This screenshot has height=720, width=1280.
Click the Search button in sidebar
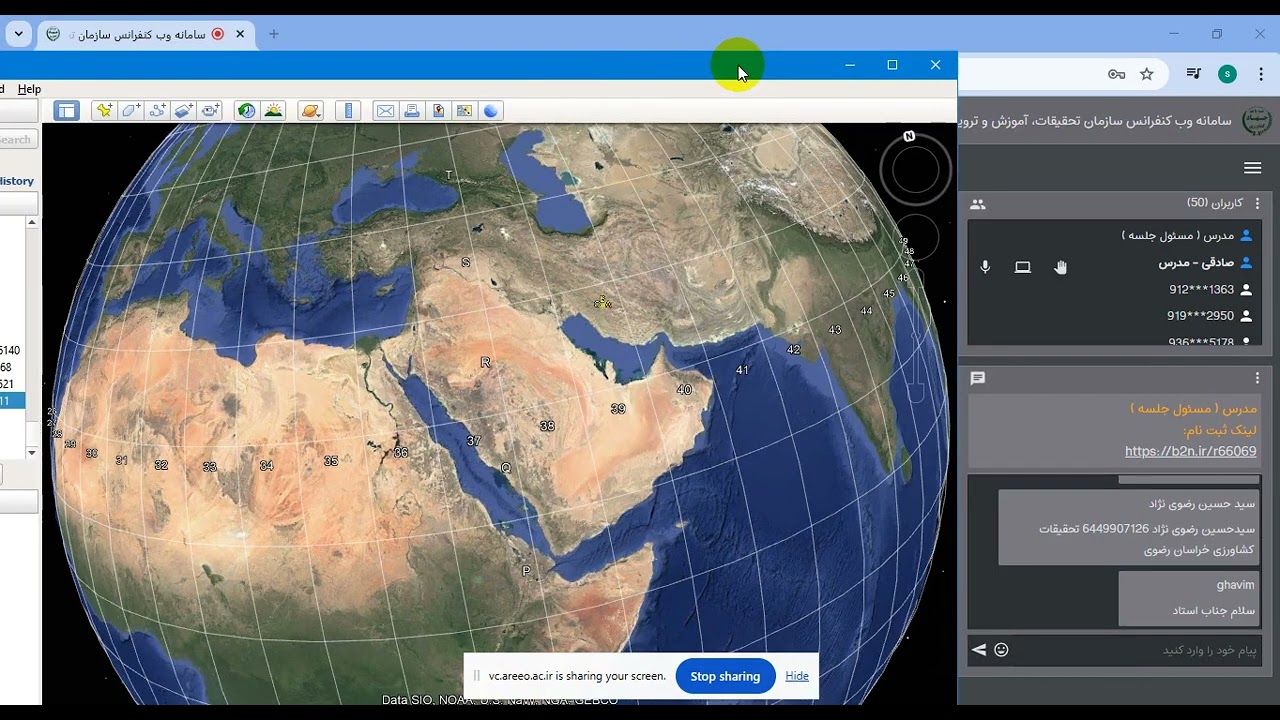pyautogui.click(x=18, y=140)
